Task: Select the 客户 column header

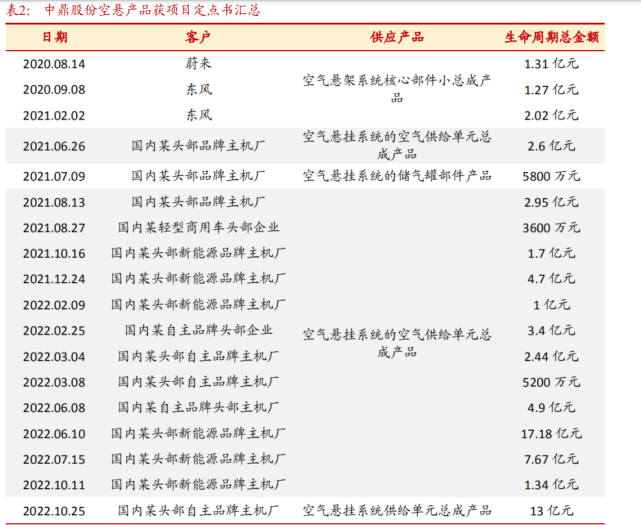Action: coord(198,37)
